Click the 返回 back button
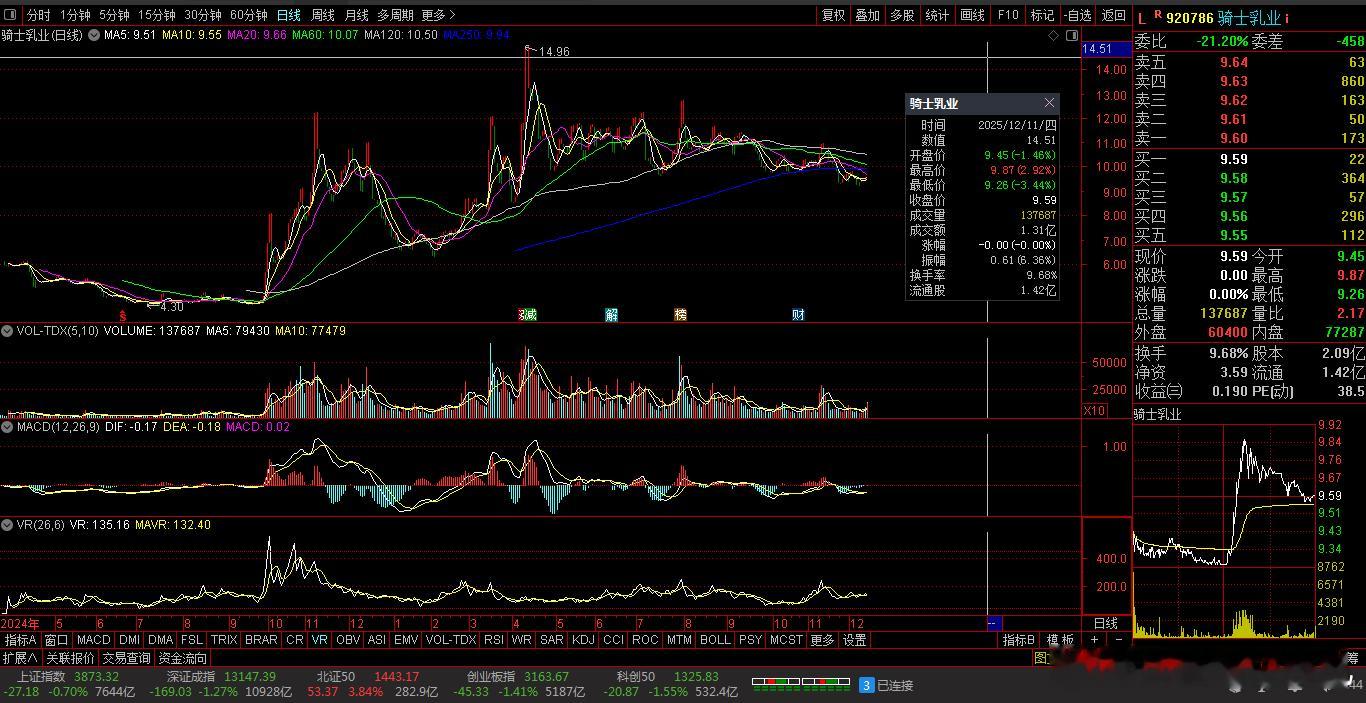This screenshot has width=1366, height=703. tap(1113, 15)
